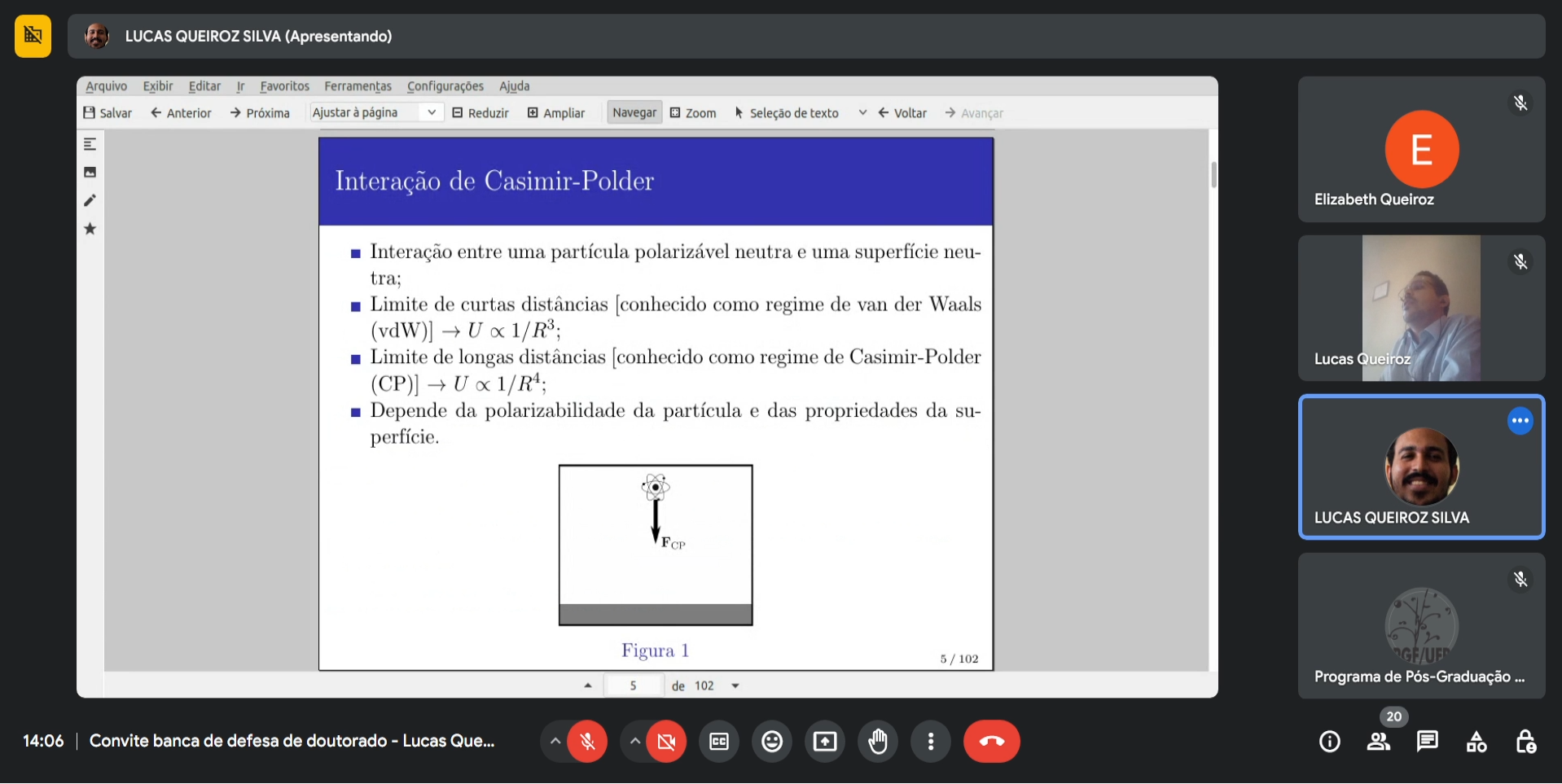Open the contents outline sidebar icon

[90, 144]
